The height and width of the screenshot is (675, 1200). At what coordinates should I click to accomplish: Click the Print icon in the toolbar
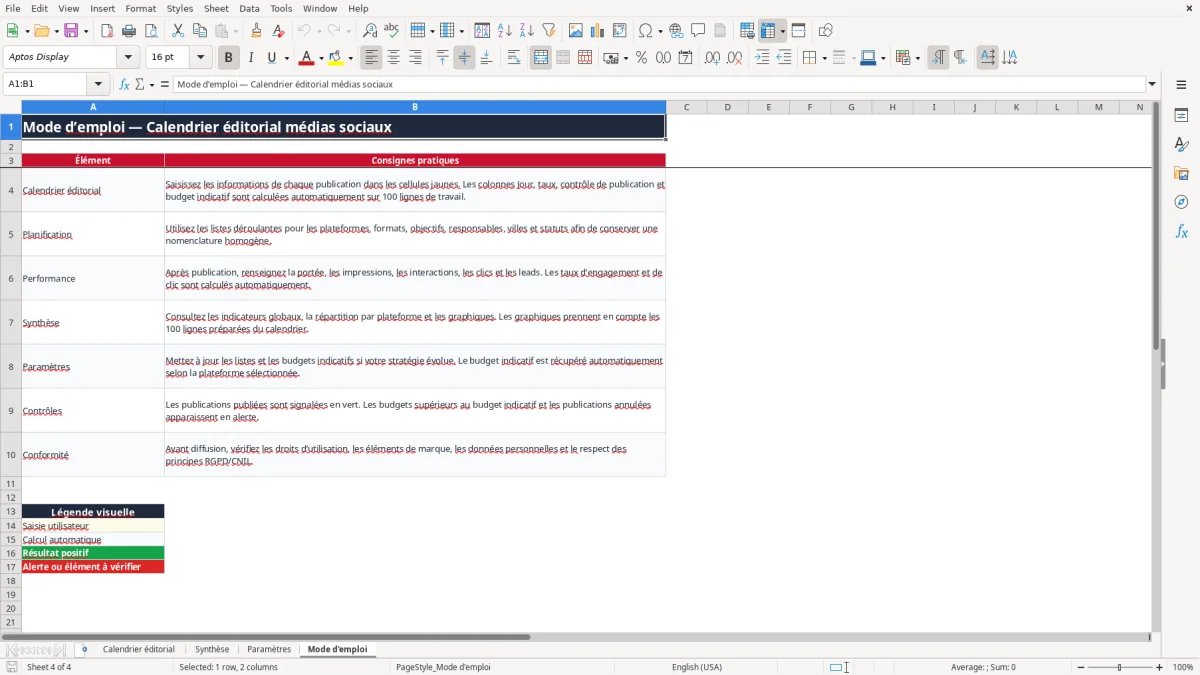point(129,31)
